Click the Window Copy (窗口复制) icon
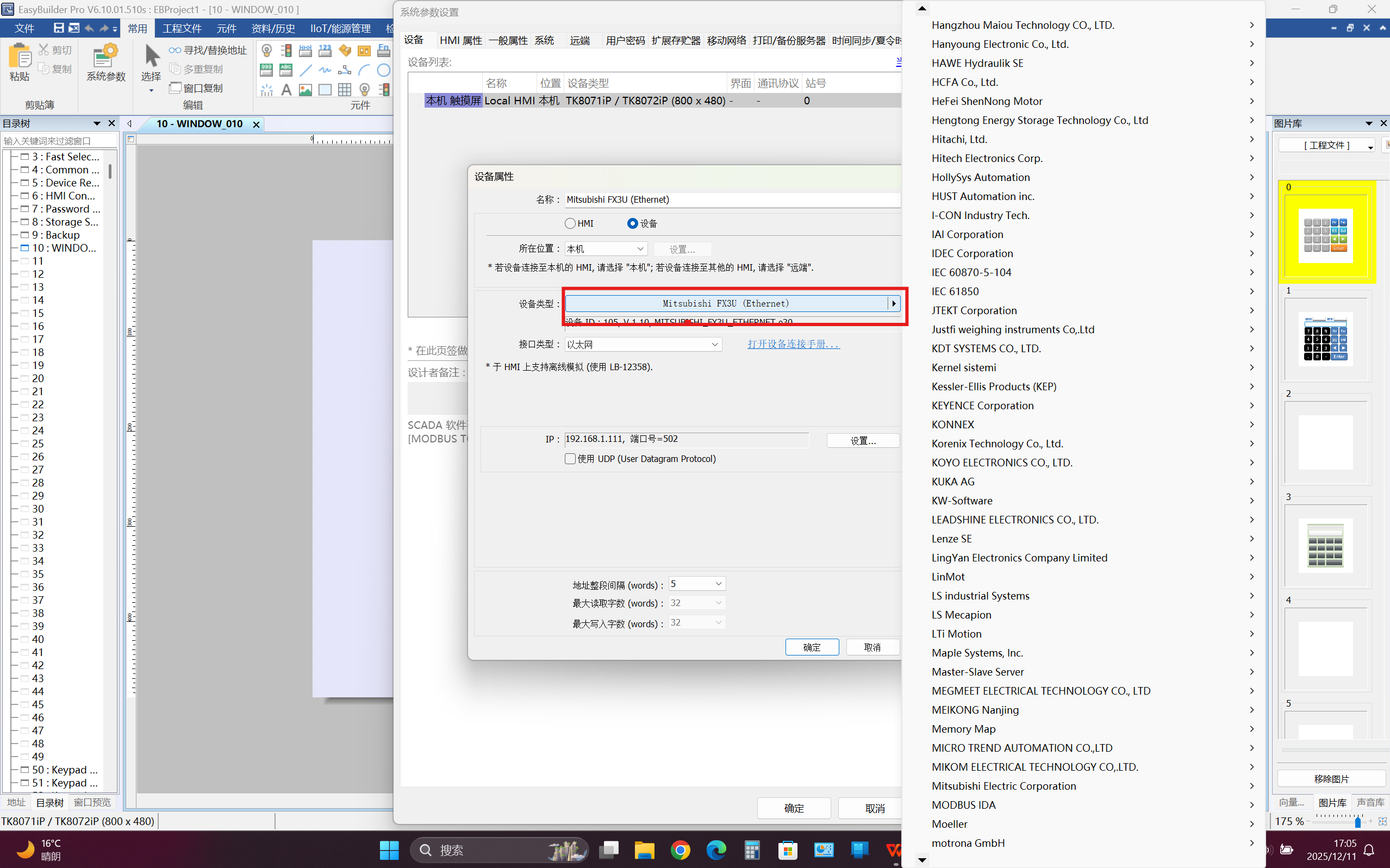 (175, 88)
